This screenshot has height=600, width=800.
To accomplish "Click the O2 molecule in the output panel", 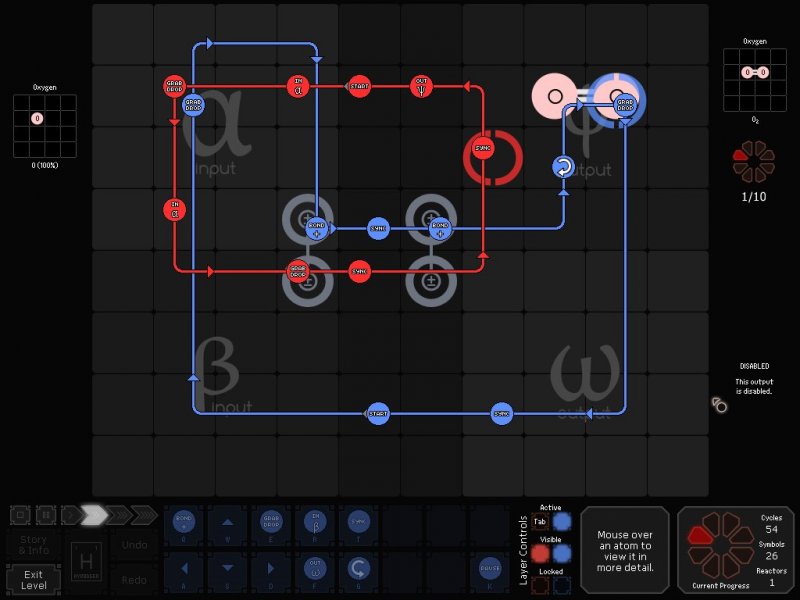I will tap(755, 72).
